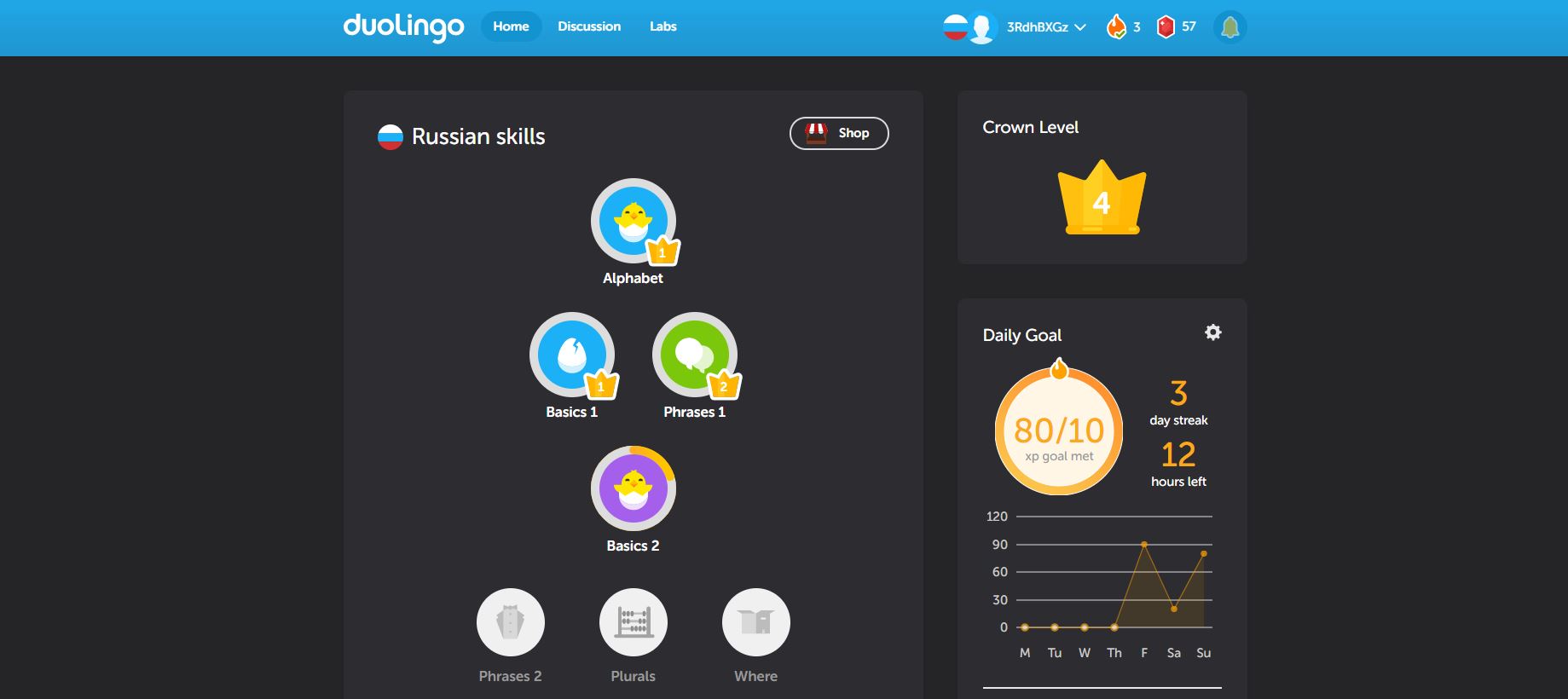Click the Phrases 1 label text
Viewport: 1568px width, 699px height.
click(694, 412)
